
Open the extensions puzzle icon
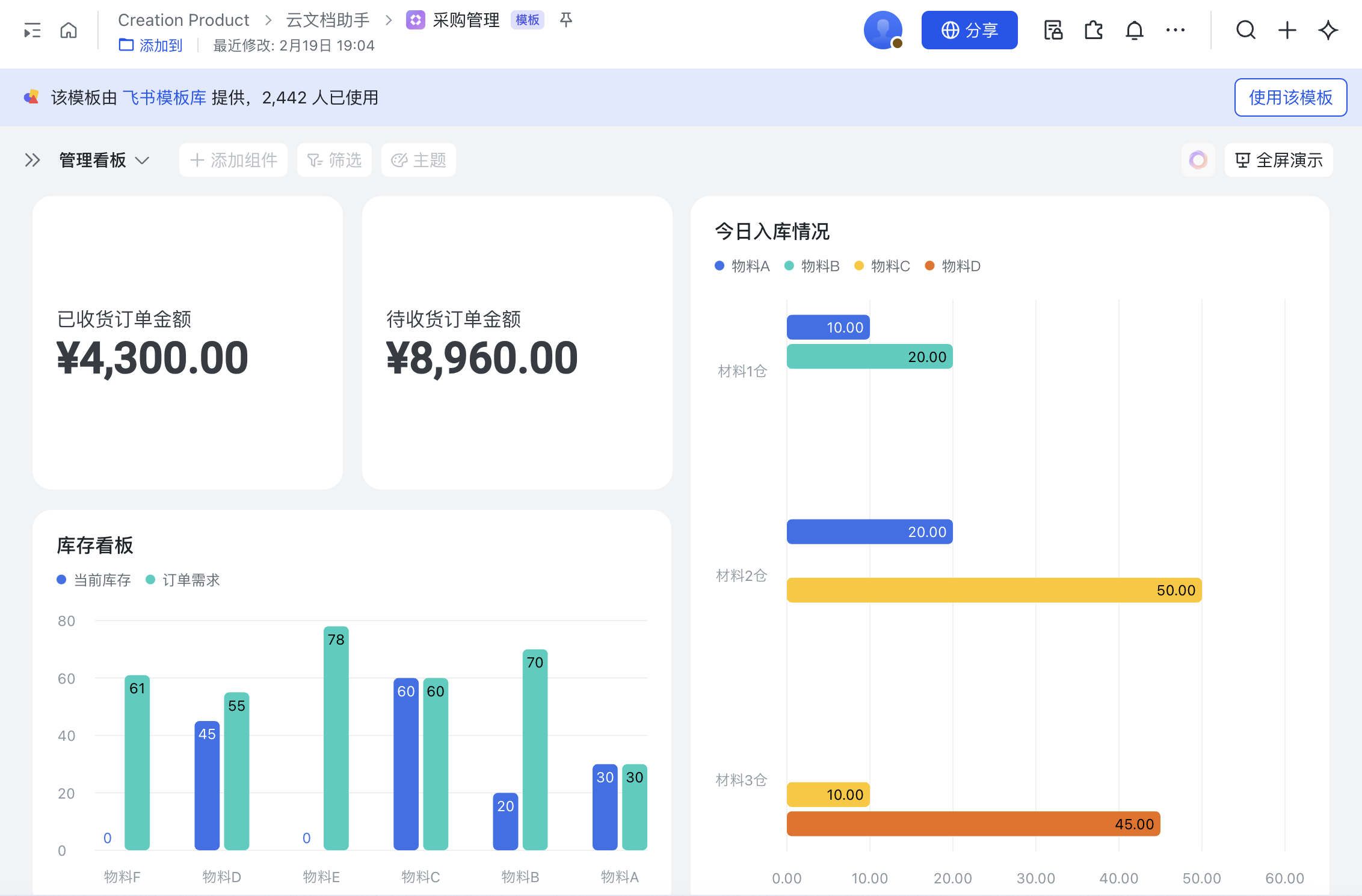pyautogui.click(x=1093, y=30)
